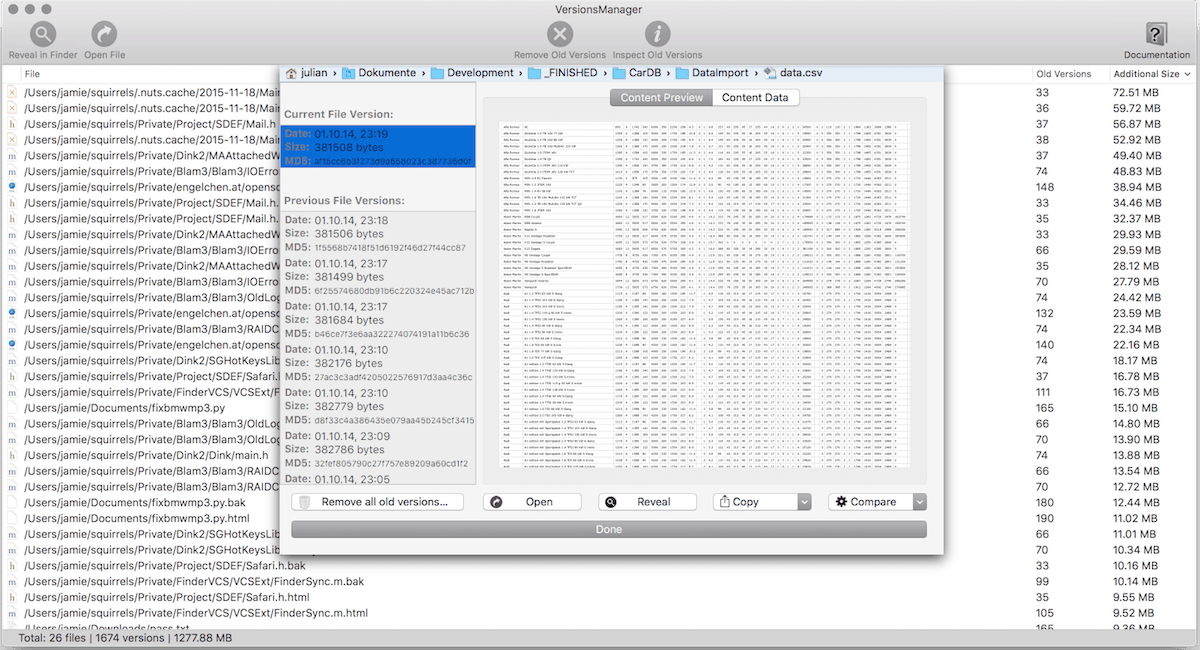Click the file icon of the FinderSync.m.bak row
1200x650 pixels.
pyautogui.click(x=12, y=581)
